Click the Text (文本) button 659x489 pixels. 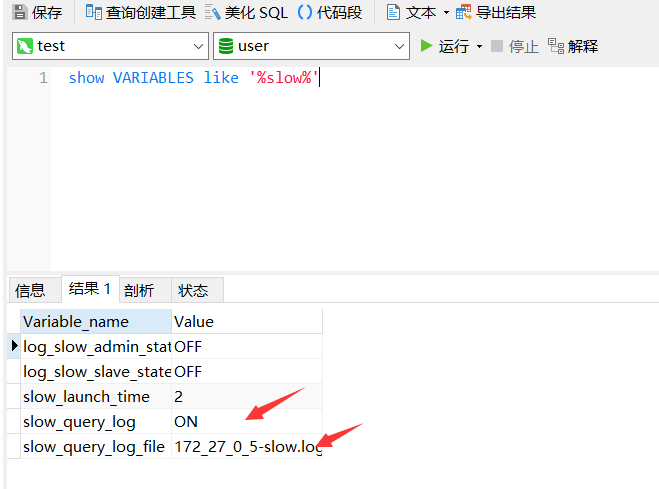[411, 12]
